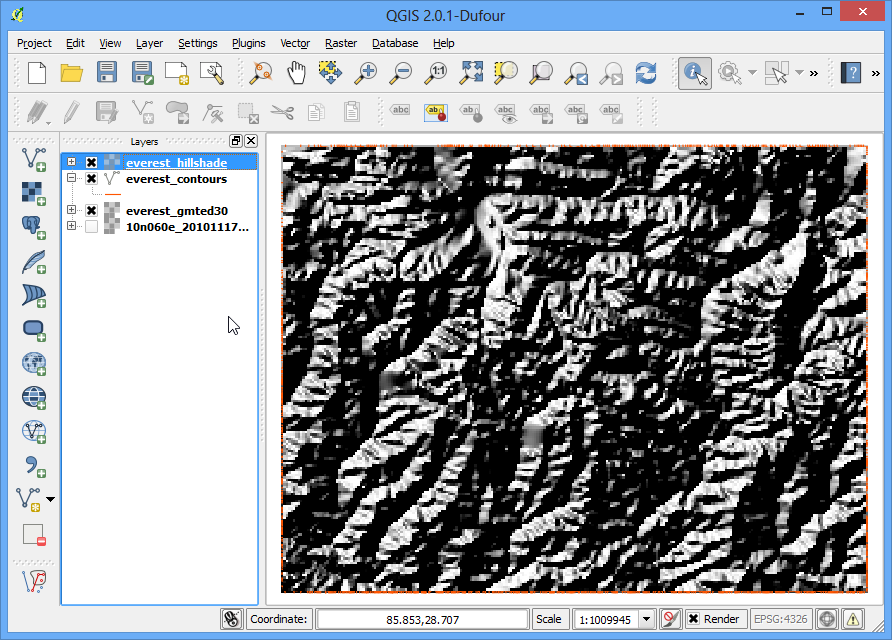Screen dimensions: 892x640
Task: Click the Remove Layer icon
Action: coord(34,534)
